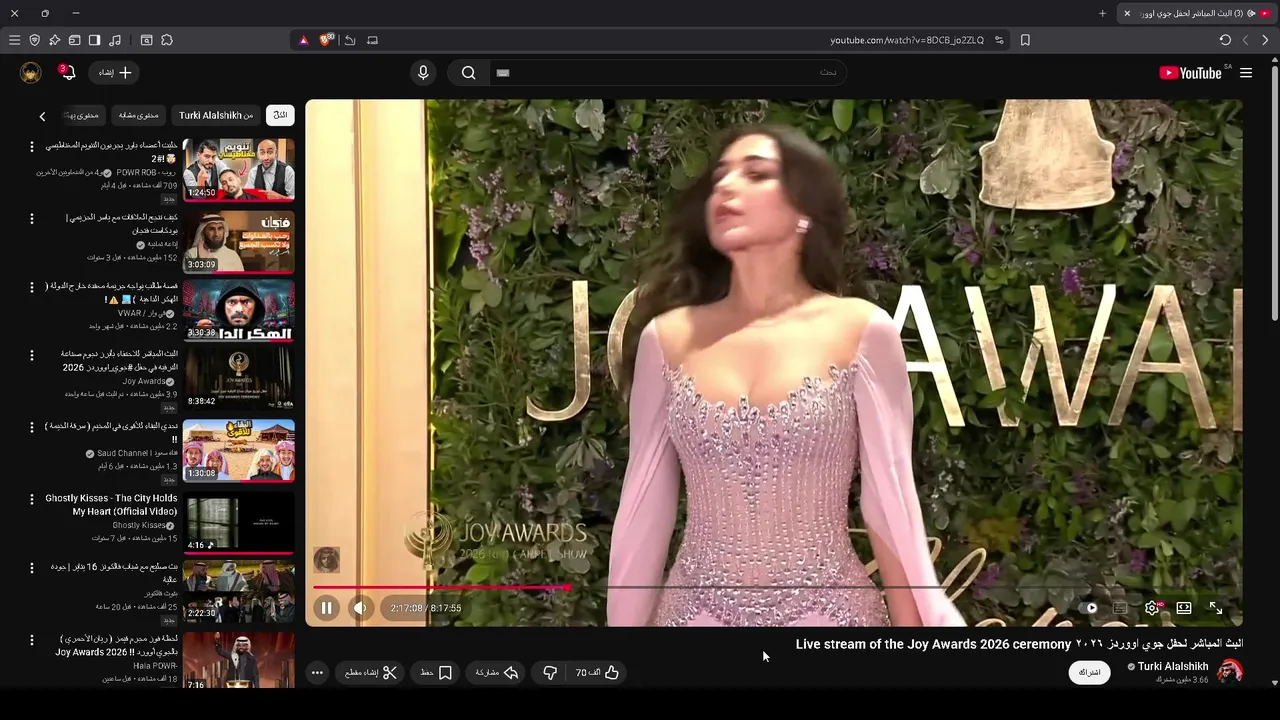This screenshot has width=1280, height=720.
Task: Open a new tab with the plus
Action: point(1102,13)
